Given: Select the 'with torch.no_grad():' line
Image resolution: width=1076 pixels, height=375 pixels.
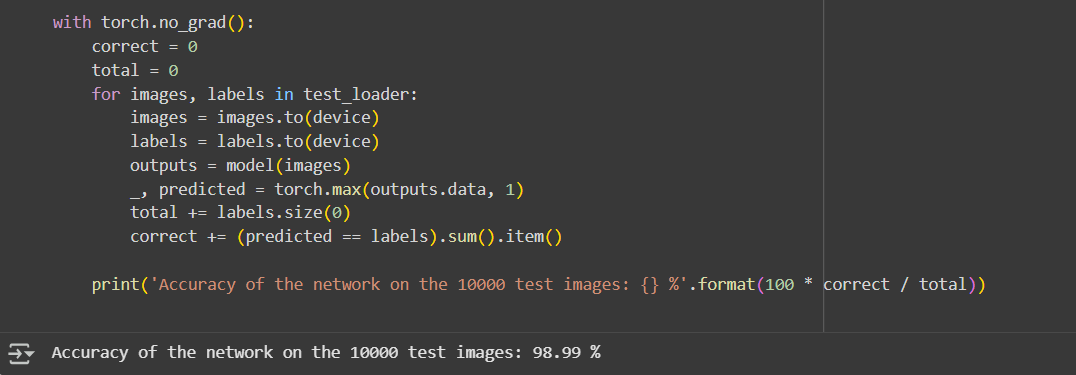Looking at the screenshot, I should click(154, 23).
